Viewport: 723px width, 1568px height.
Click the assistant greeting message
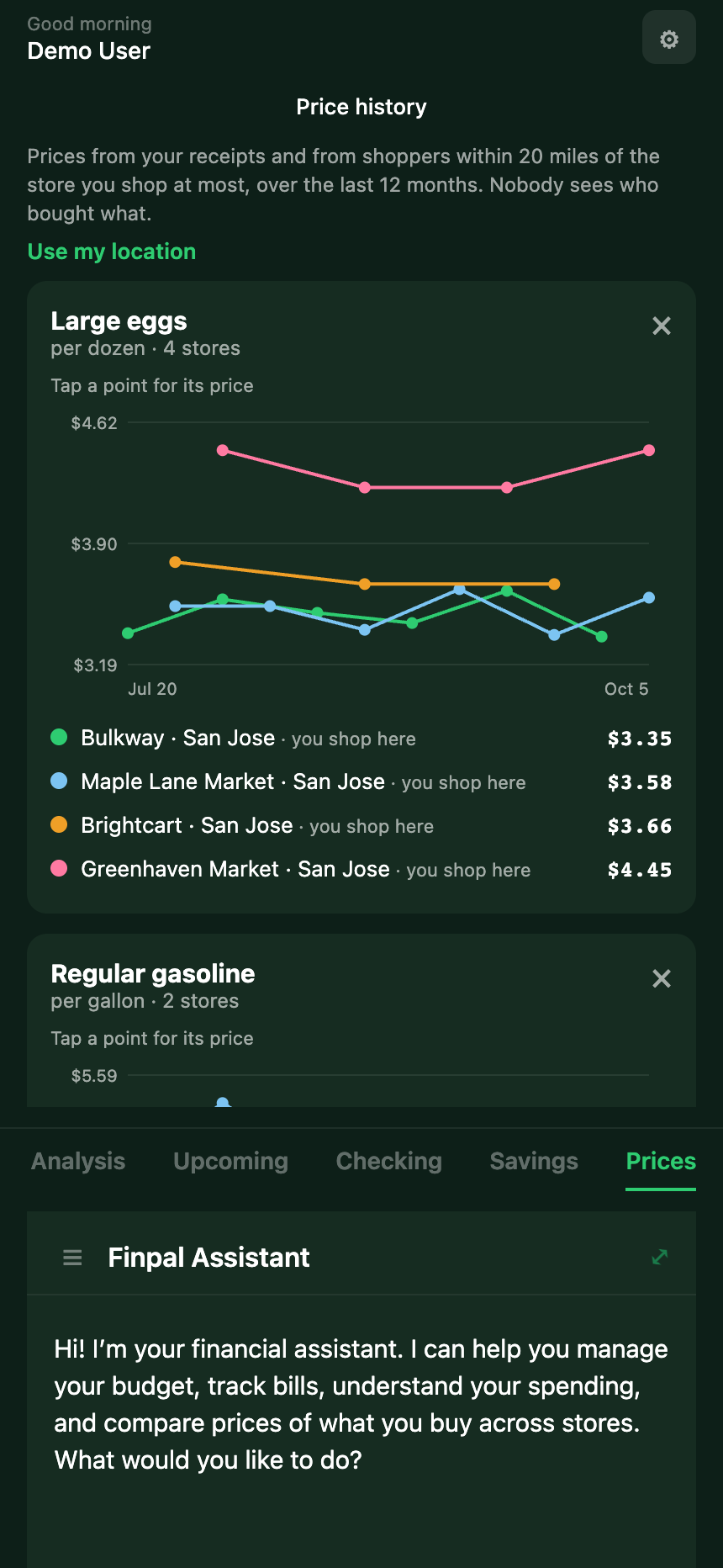pos(361,1404)
